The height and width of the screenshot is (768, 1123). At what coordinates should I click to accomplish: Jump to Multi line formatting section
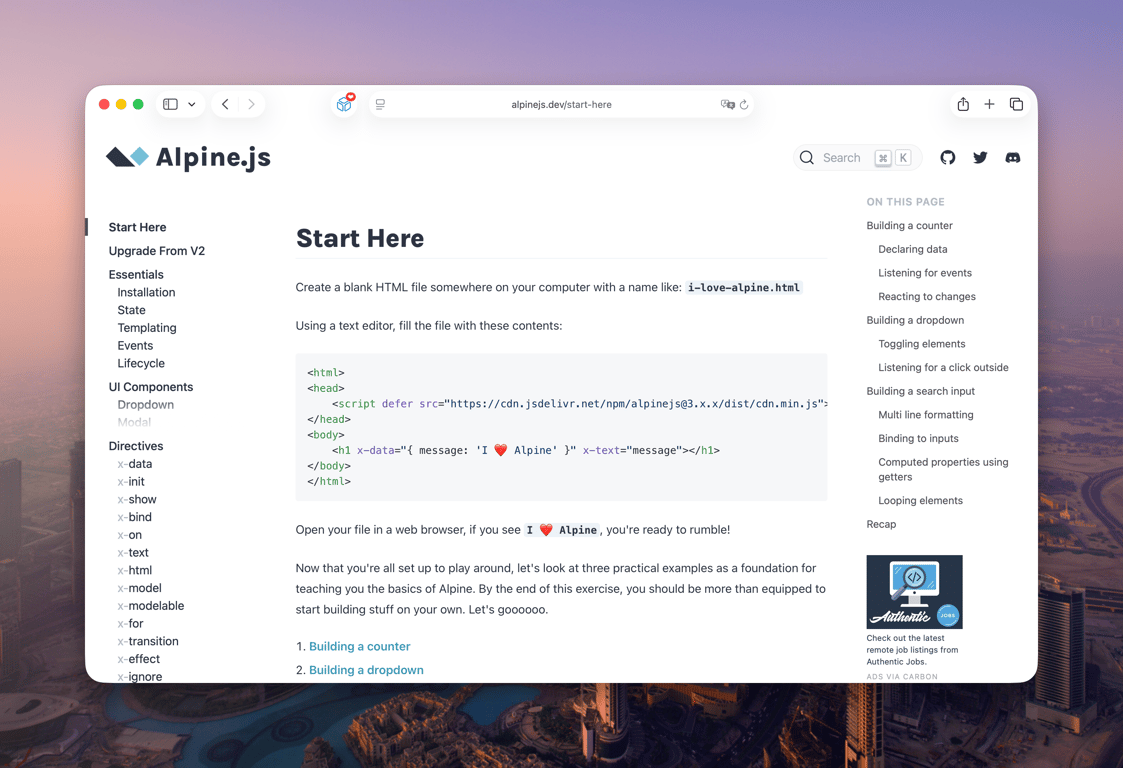[x=925, y=415]
